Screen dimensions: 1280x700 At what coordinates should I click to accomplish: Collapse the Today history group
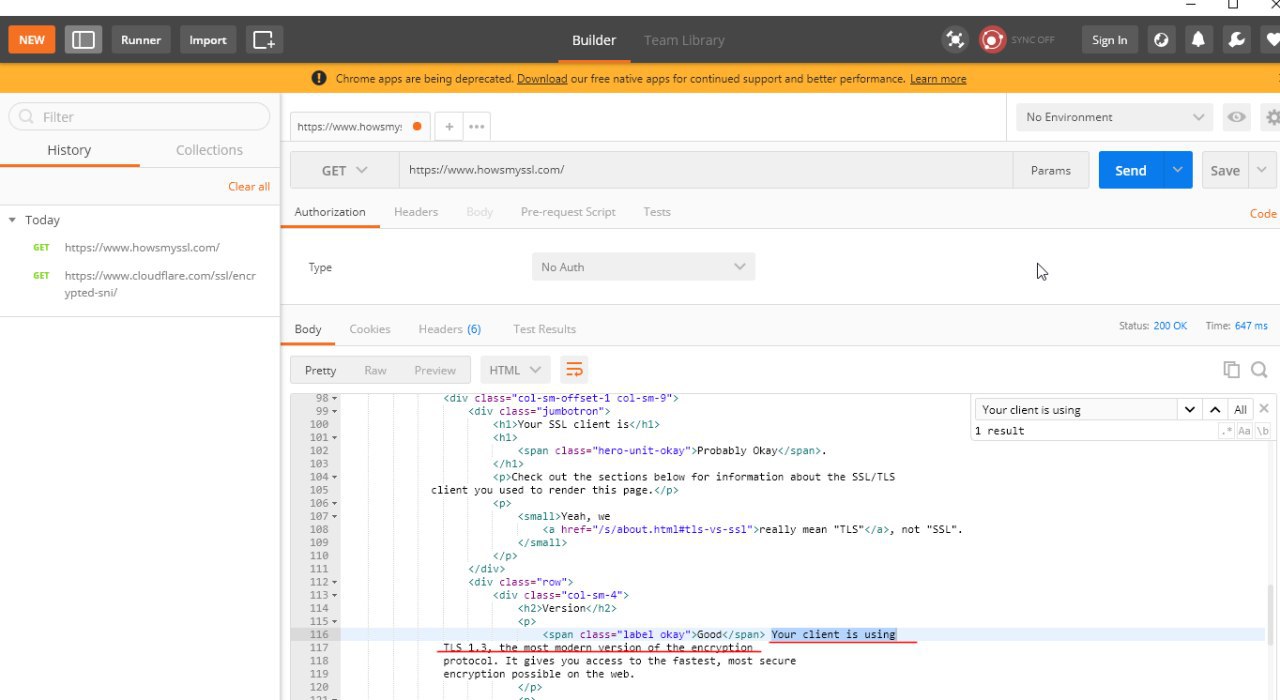click(12, 220)
